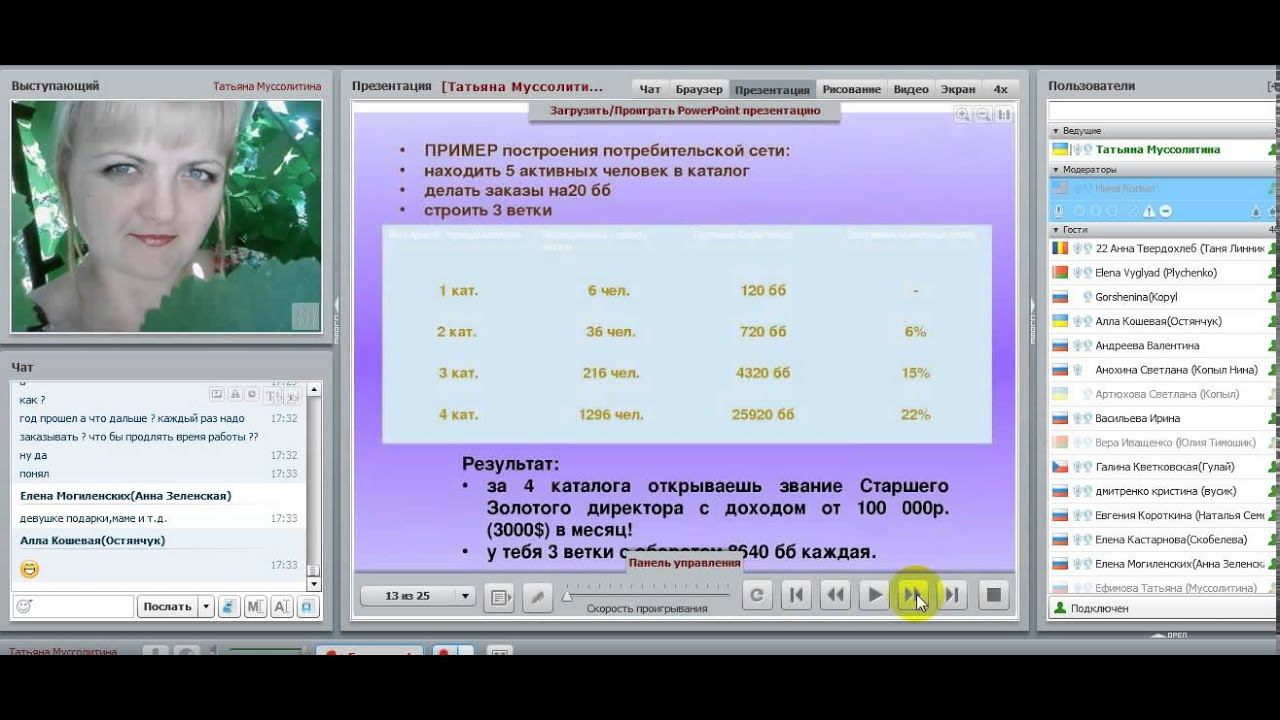Open slide selector '13 из 25'
This screenshot has height=720, width=1280.
(x=417, y=596)
